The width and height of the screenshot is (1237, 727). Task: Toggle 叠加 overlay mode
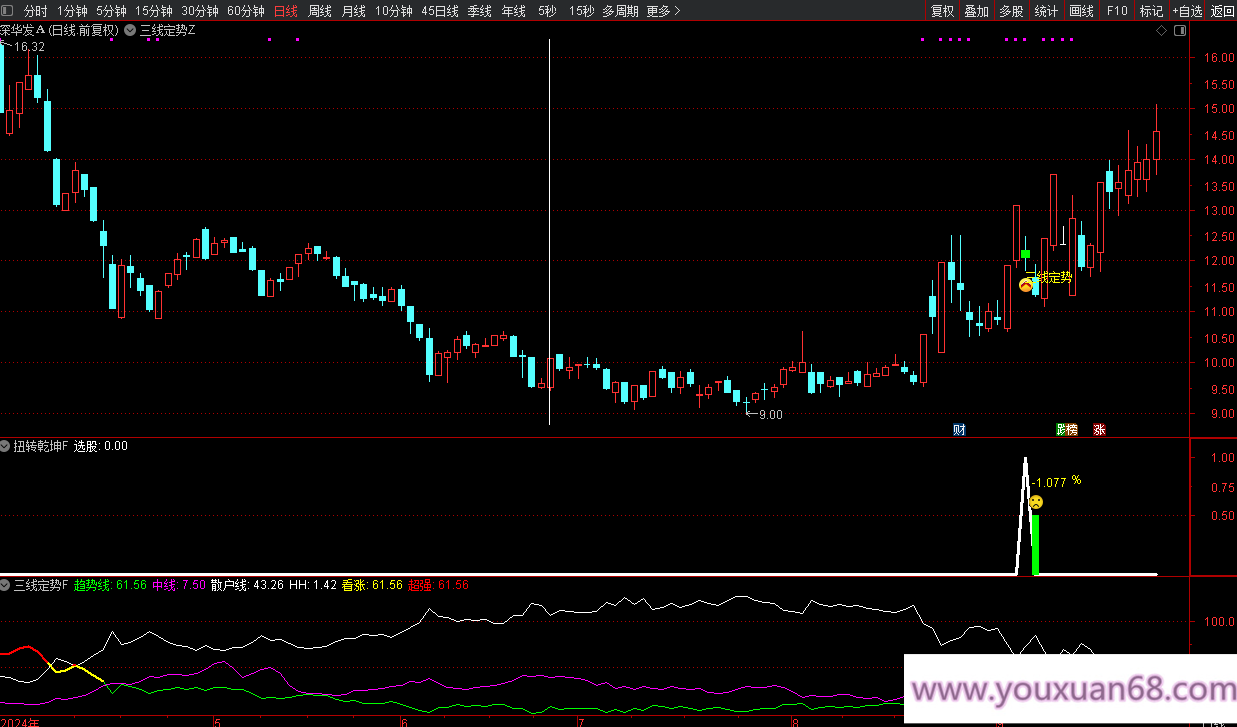976,11
